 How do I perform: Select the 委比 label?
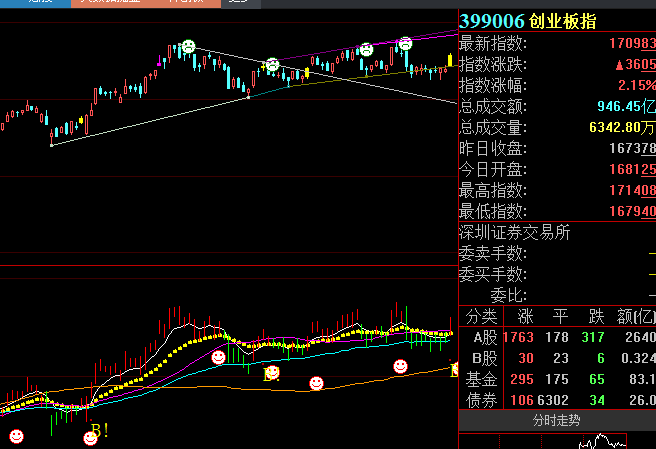tap(508, 295)
